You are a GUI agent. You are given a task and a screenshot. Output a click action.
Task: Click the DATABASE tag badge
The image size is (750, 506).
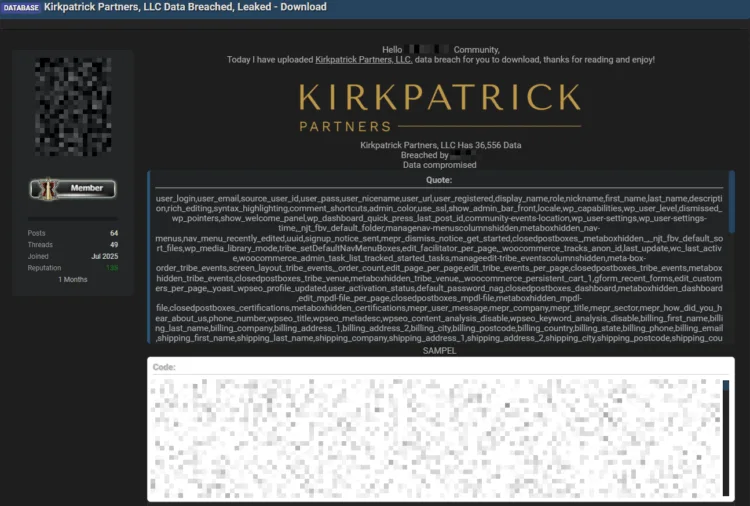[21, 7]
